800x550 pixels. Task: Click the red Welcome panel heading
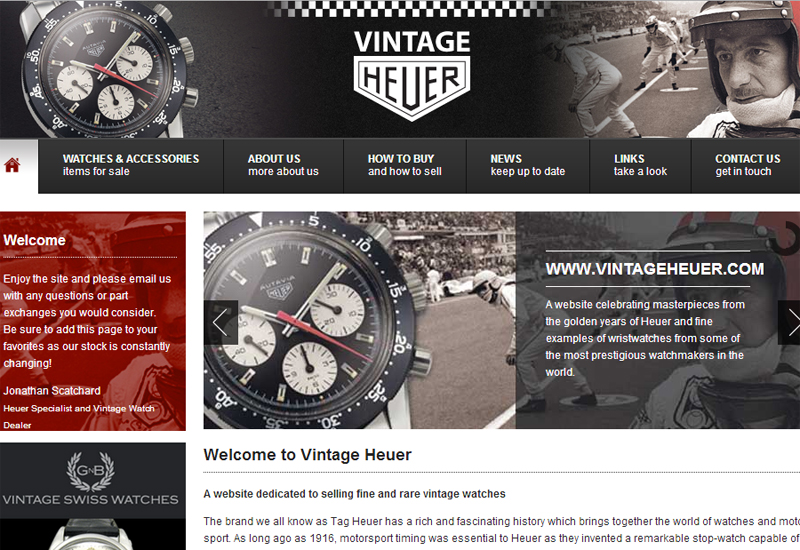coord(35,240)
